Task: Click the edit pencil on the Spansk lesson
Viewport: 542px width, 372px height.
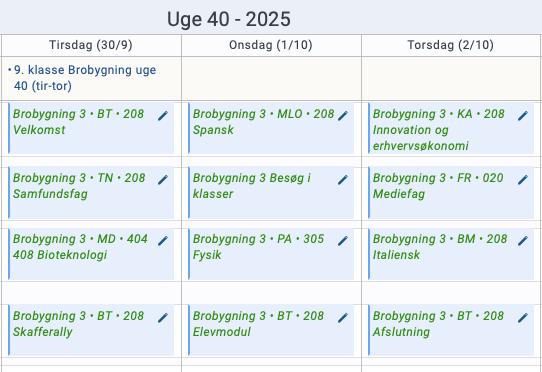Action: coord(343,116)
